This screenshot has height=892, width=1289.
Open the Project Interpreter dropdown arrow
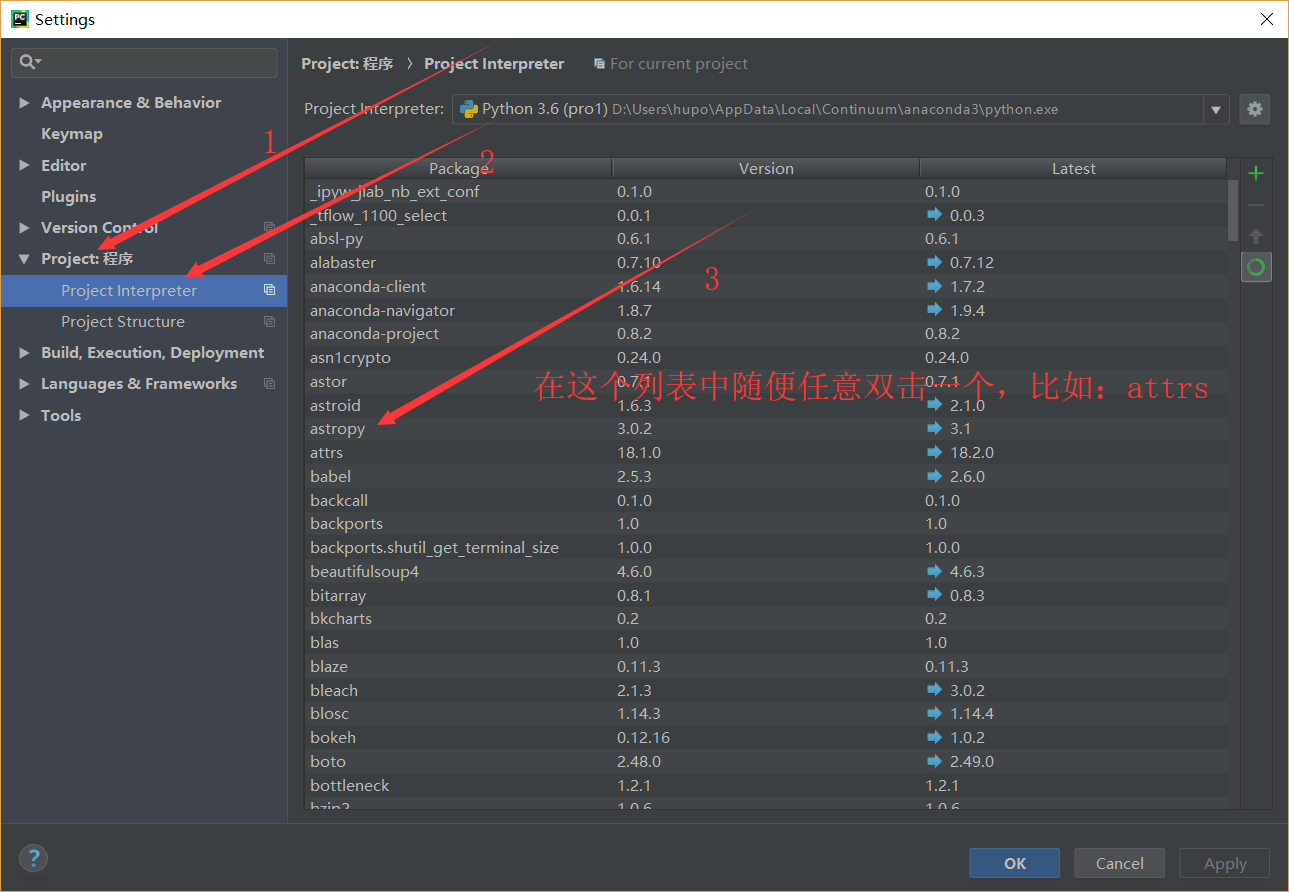1216,109
